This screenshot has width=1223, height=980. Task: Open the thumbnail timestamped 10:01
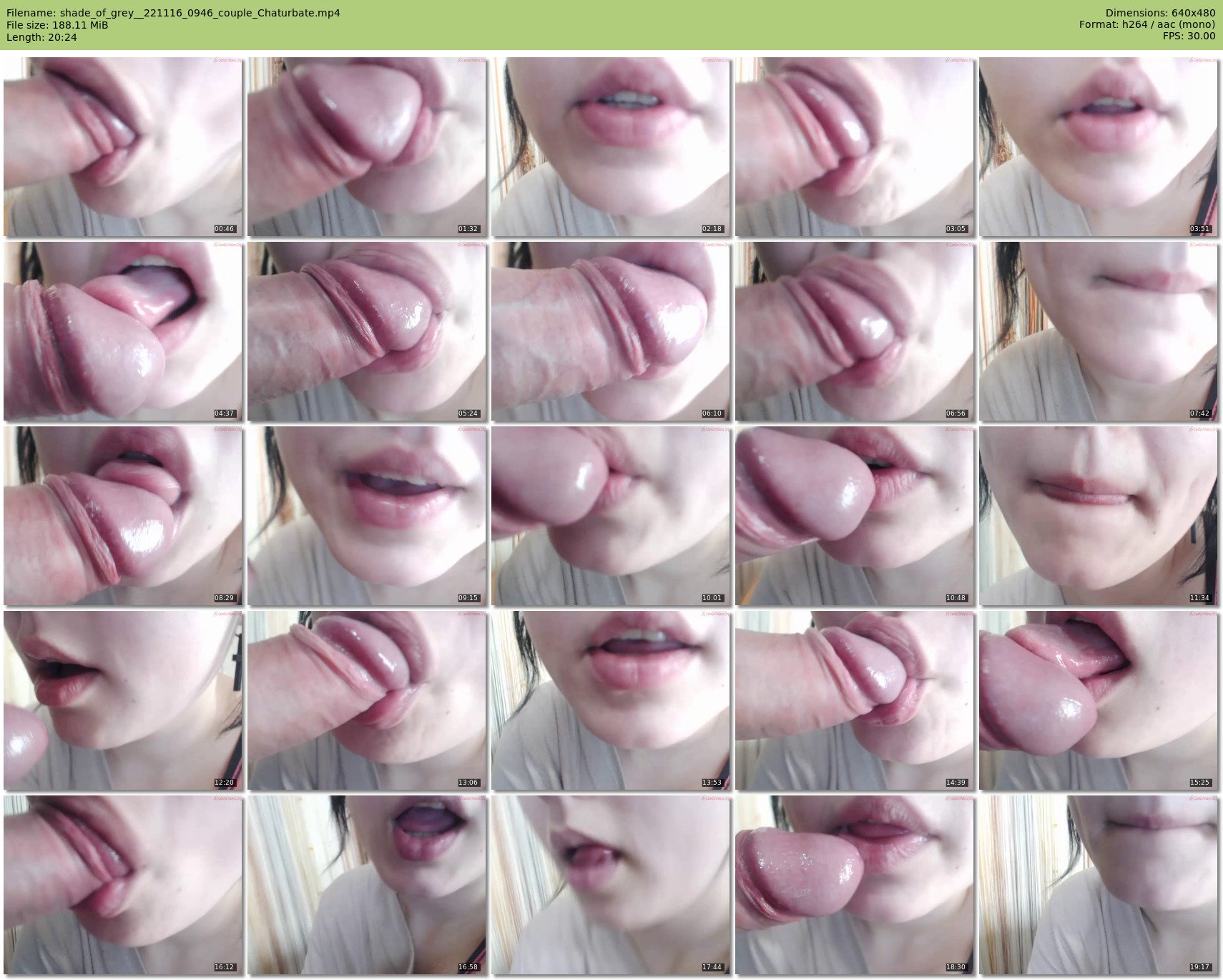coord(611,516)
